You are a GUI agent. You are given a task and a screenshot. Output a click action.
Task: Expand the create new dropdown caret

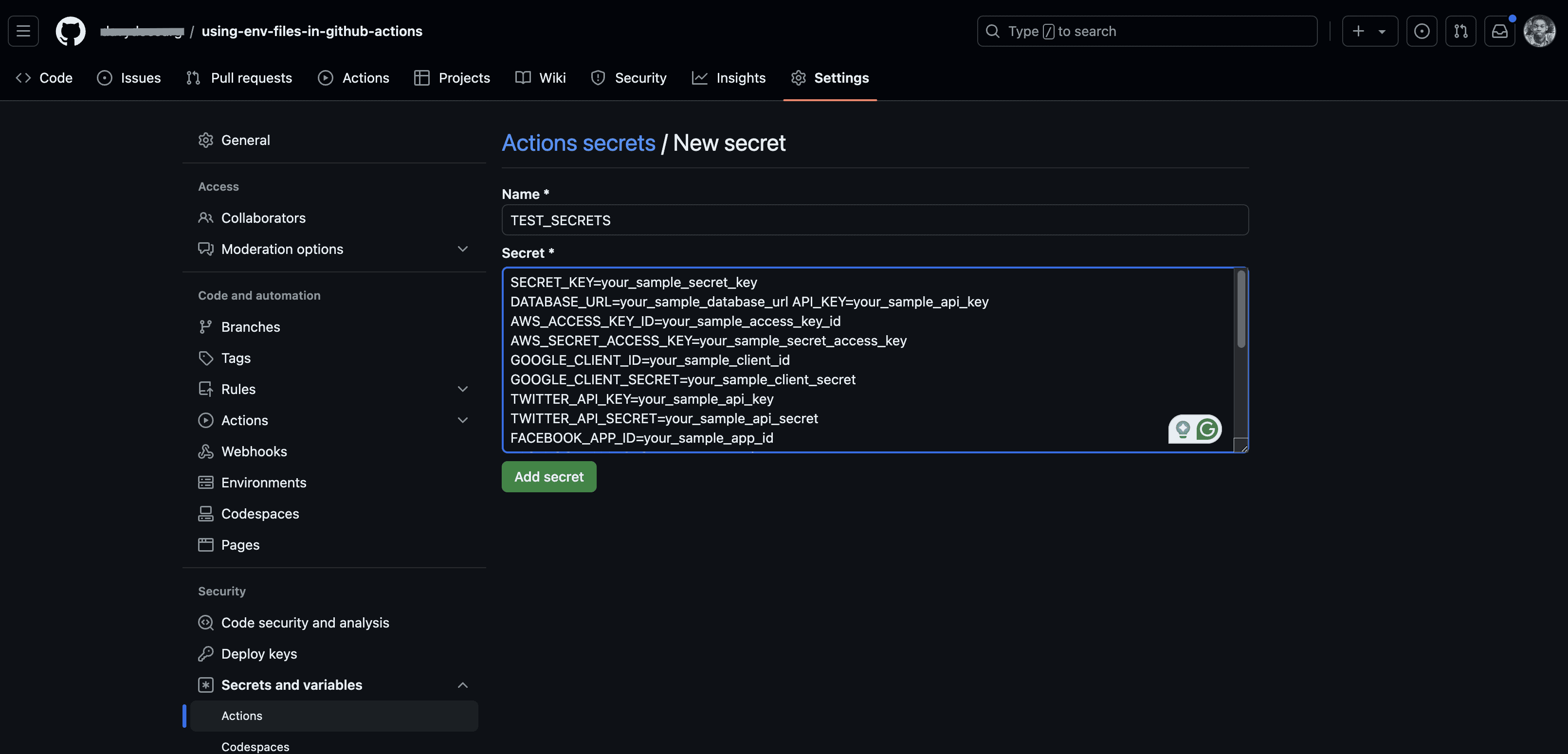pyautogui.click(x=1383, y=31)
